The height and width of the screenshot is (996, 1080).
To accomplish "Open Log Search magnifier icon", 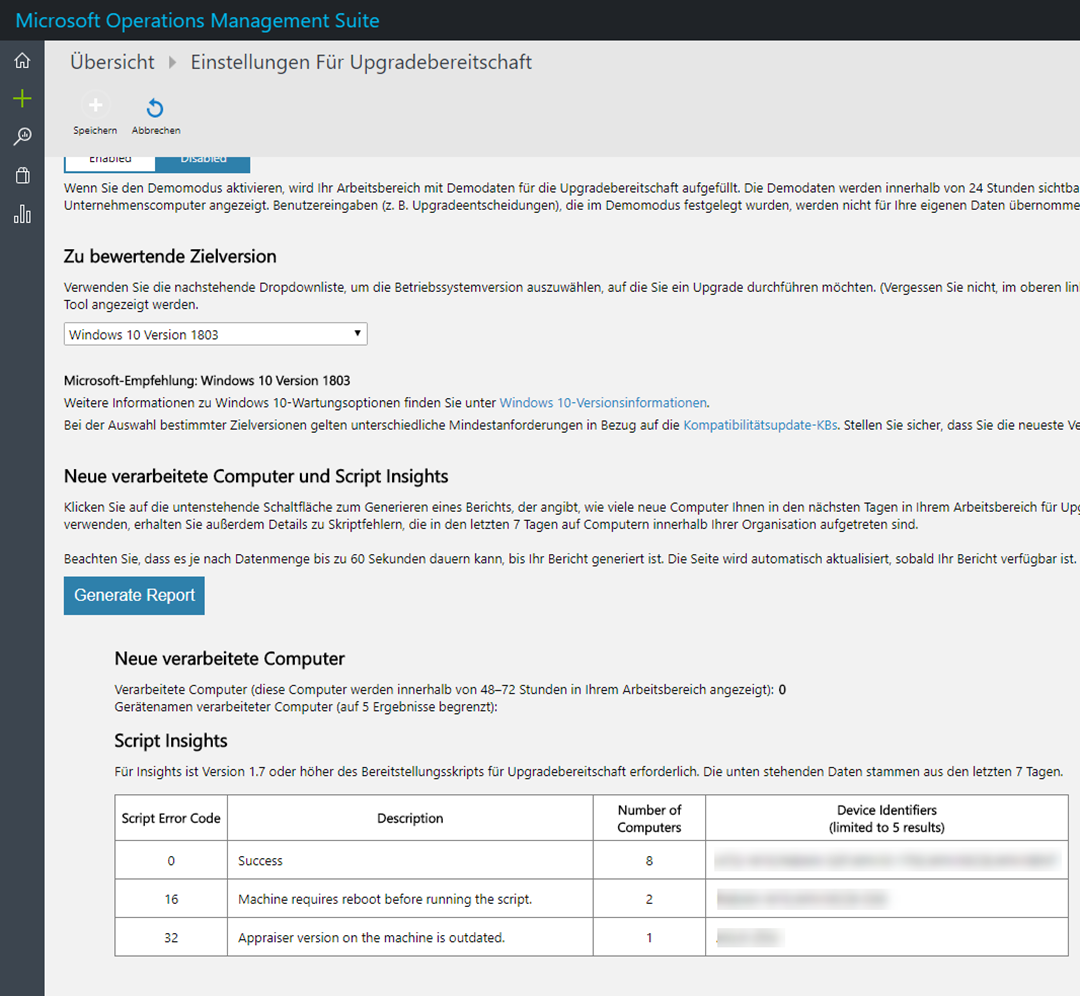I will click(x=22, y=136).
